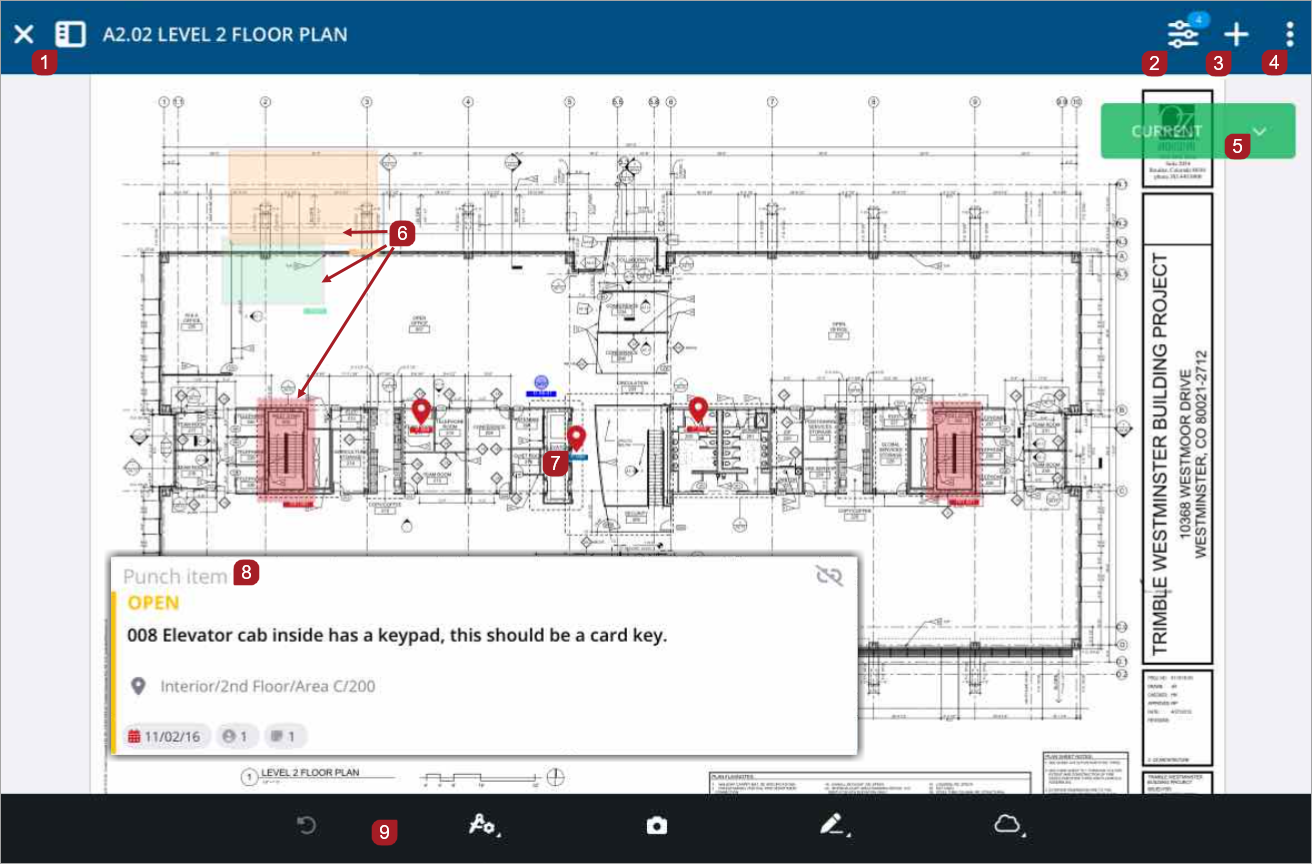Open the measure tools menu
Viewport: 1312px width, 864px height.
pos(483,825)
